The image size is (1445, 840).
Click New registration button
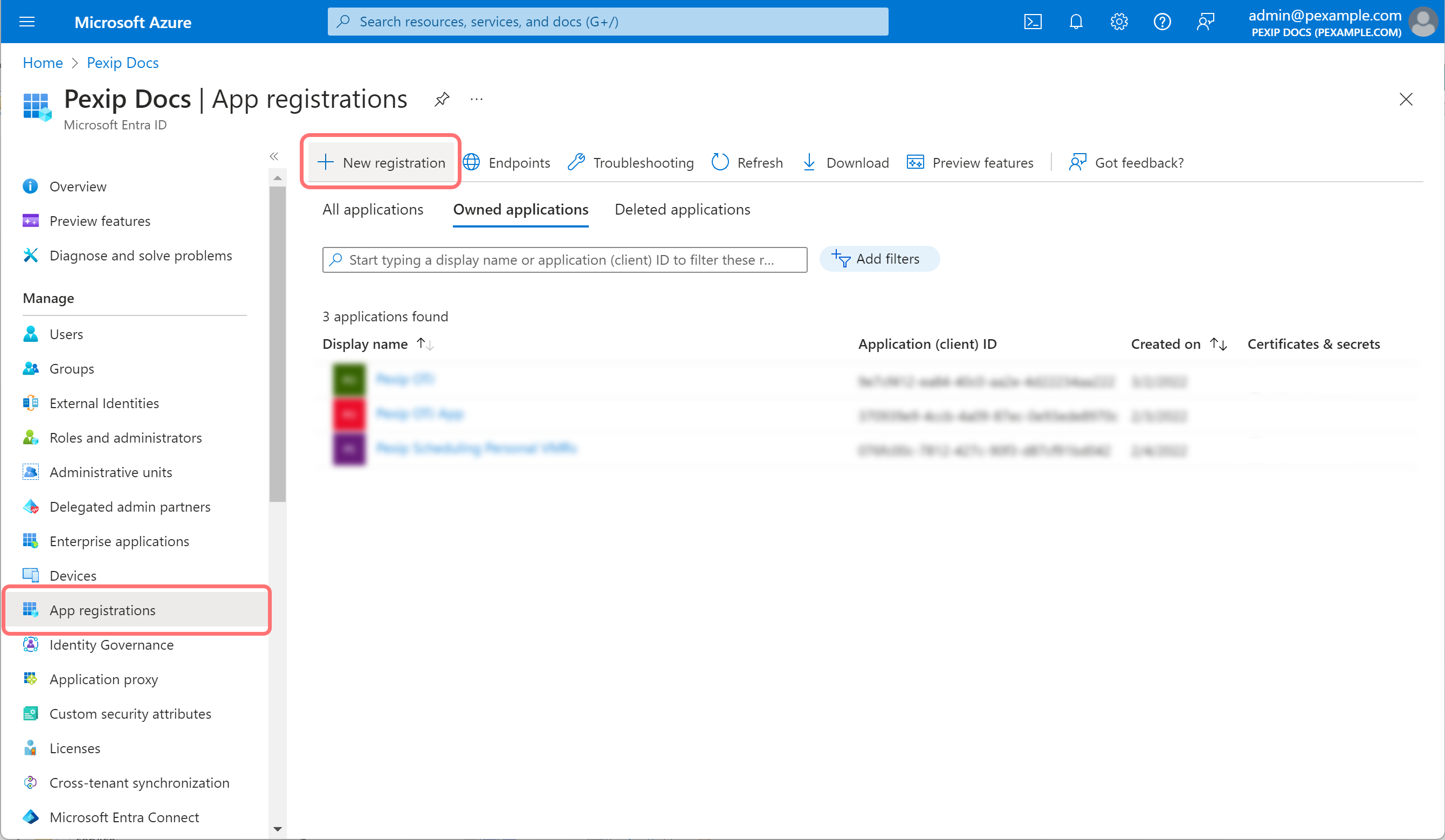click(381, 162)
